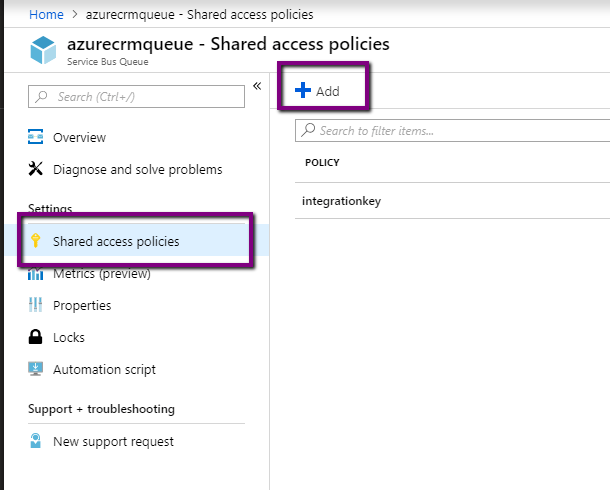The image size is (610, 490).
Task: Open the Properties menu item
Action: (x=82, y=305)
